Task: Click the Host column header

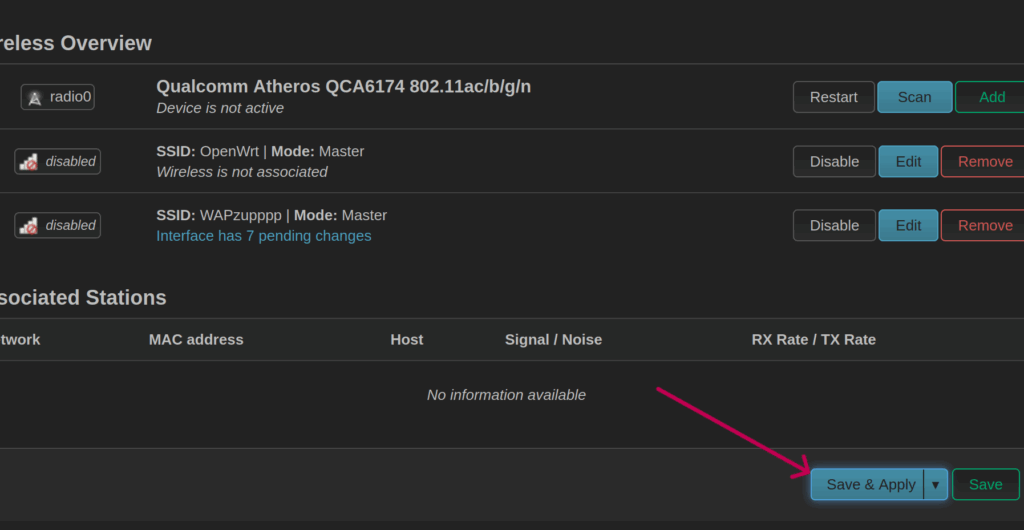Action: coord(407,339)
